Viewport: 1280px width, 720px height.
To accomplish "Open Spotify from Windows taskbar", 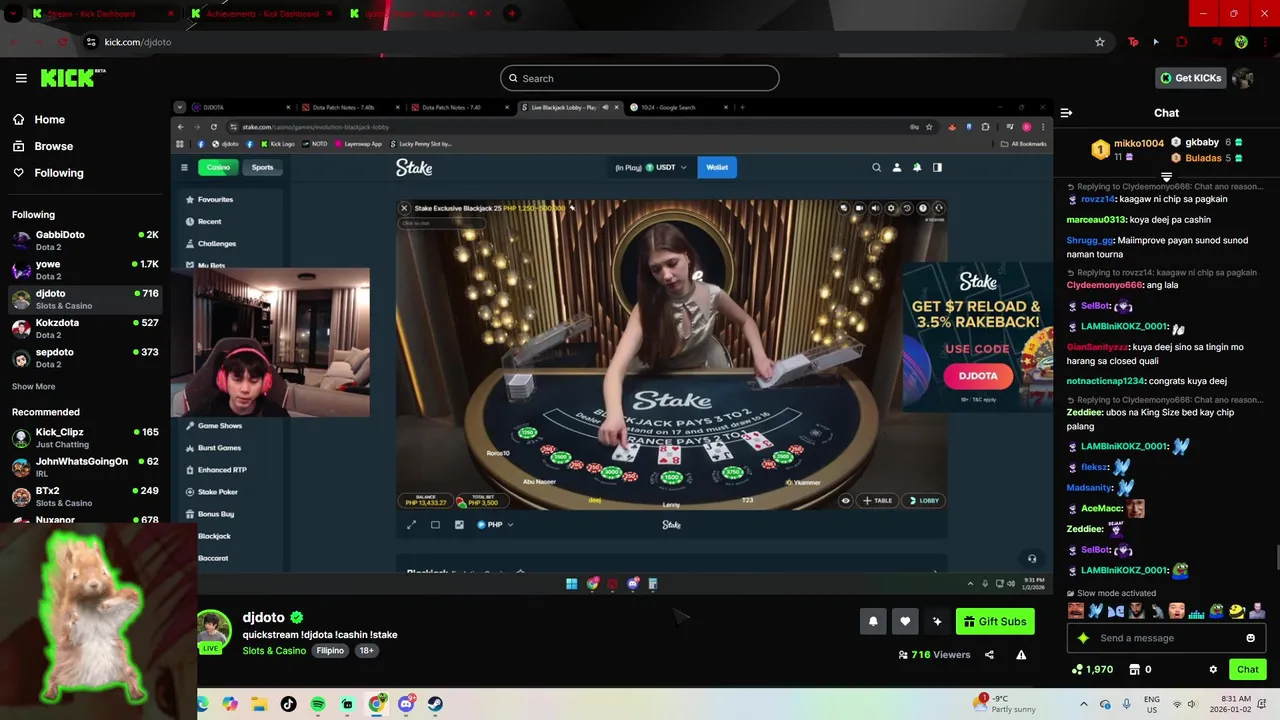I will pos(318,704).
